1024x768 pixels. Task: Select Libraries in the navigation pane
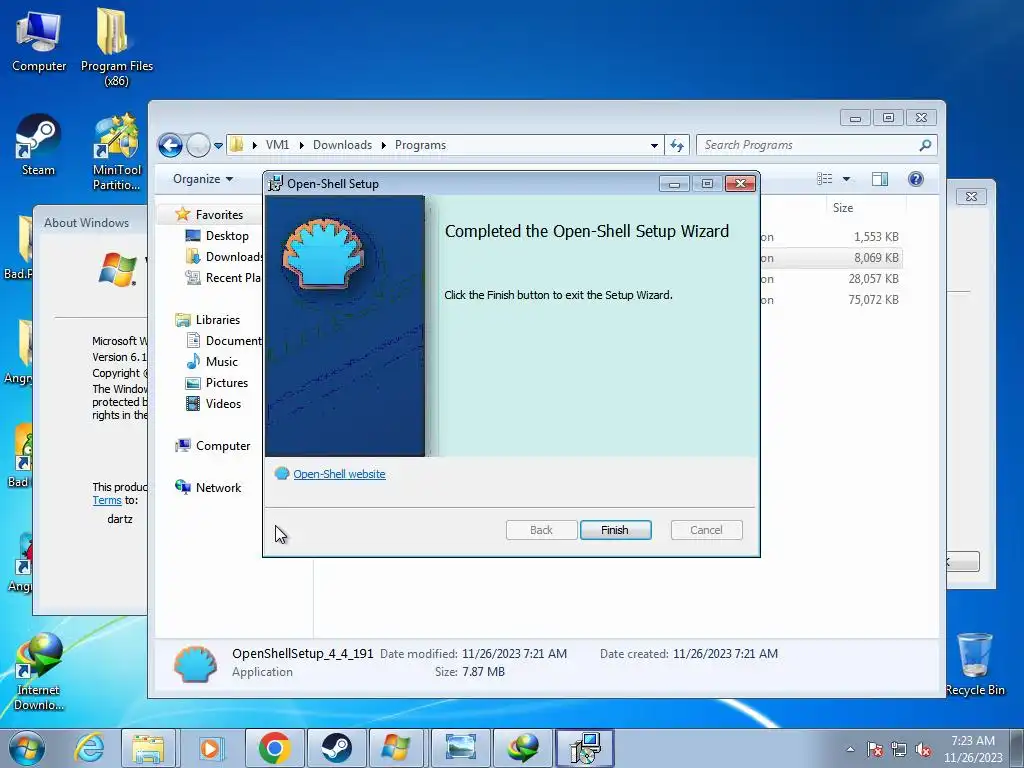click(217, 319)
